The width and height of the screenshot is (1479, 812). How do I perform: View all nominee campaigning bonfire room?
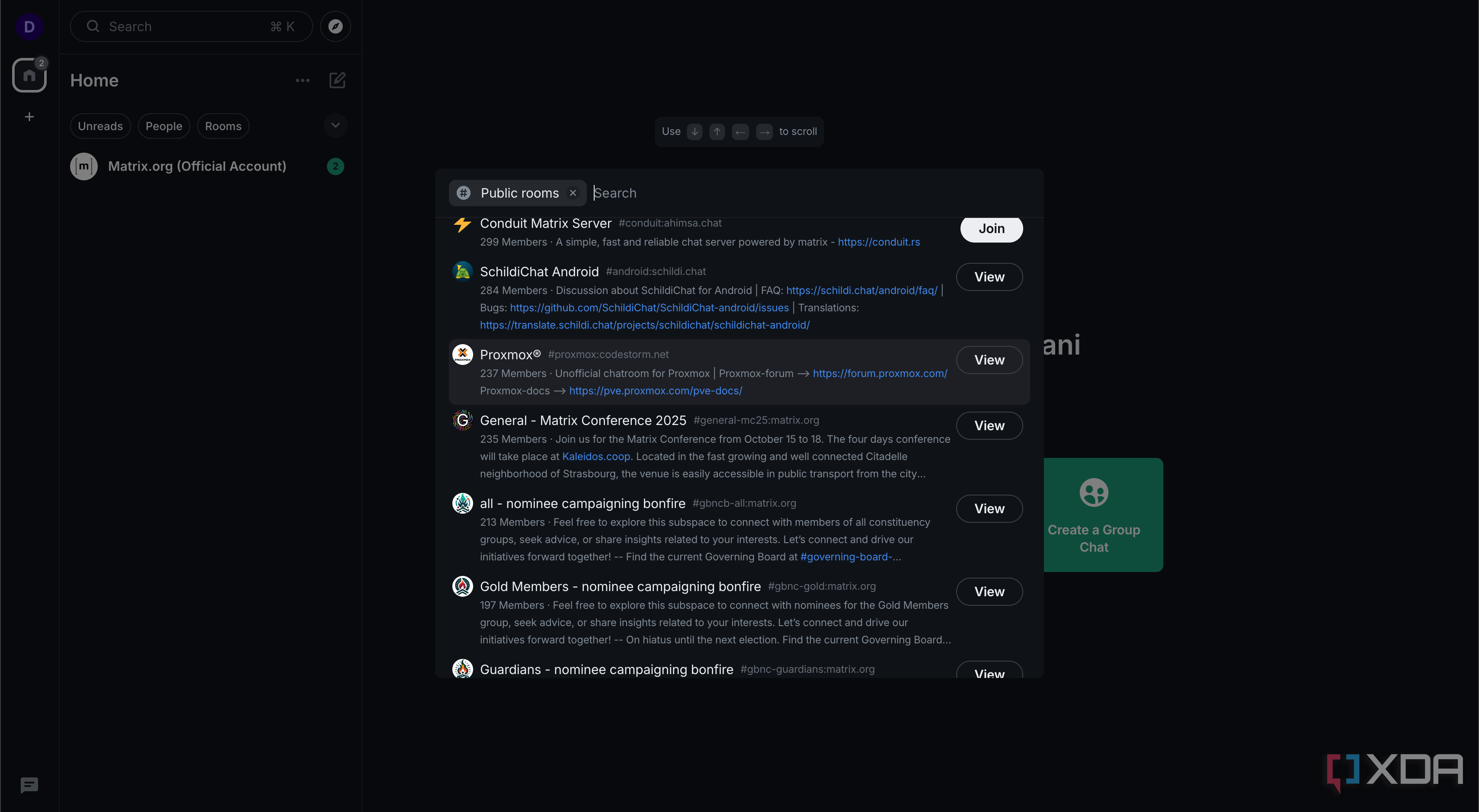pos(989,509)
